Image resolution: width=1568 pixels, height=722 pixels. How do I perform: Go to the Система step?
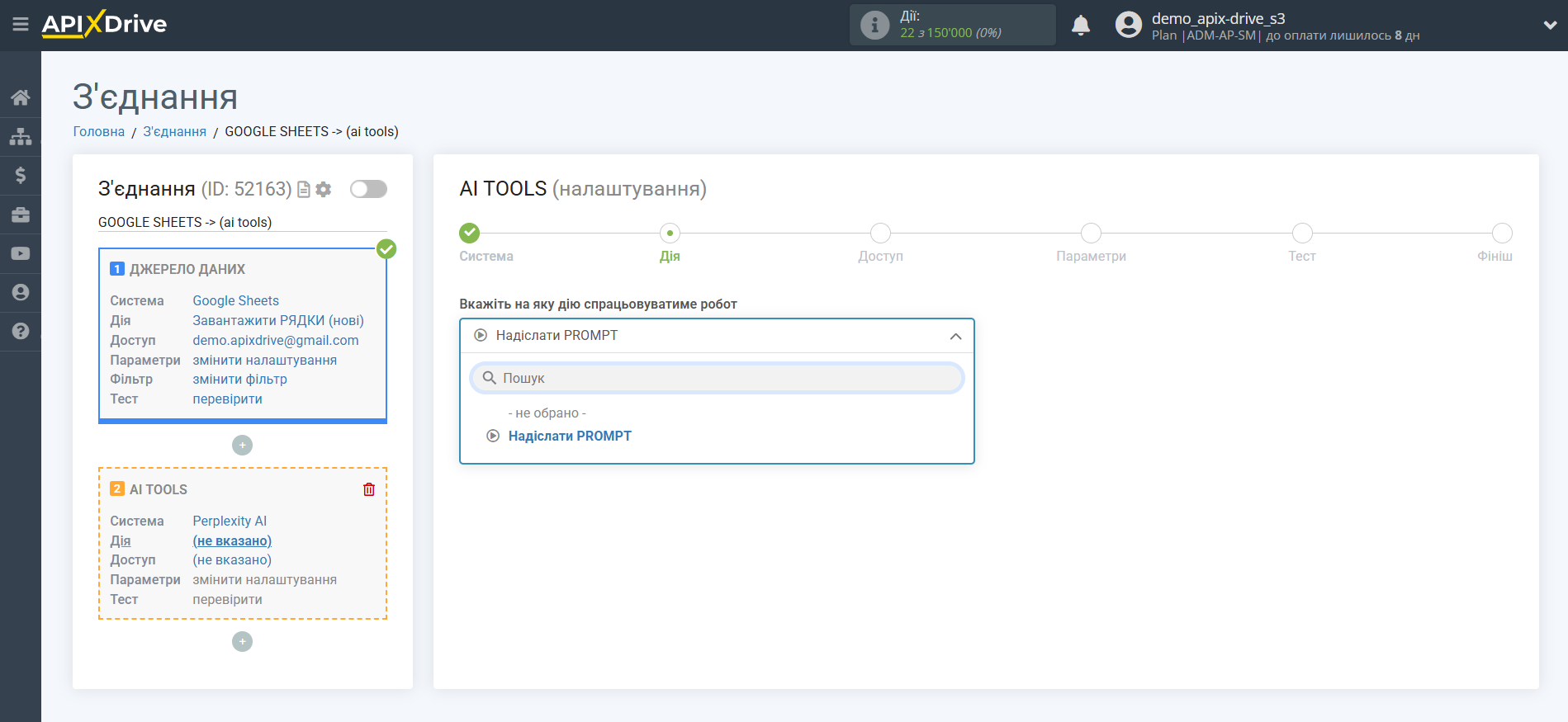(470, 234)
